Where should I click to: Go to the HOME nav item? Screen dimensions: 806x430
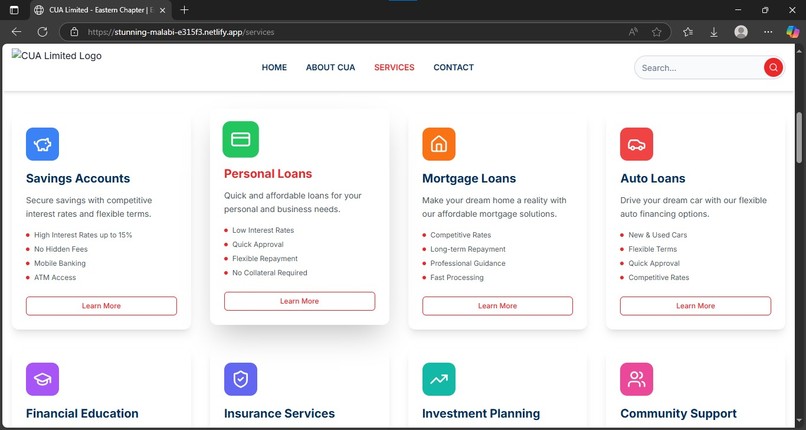point(274,67)
